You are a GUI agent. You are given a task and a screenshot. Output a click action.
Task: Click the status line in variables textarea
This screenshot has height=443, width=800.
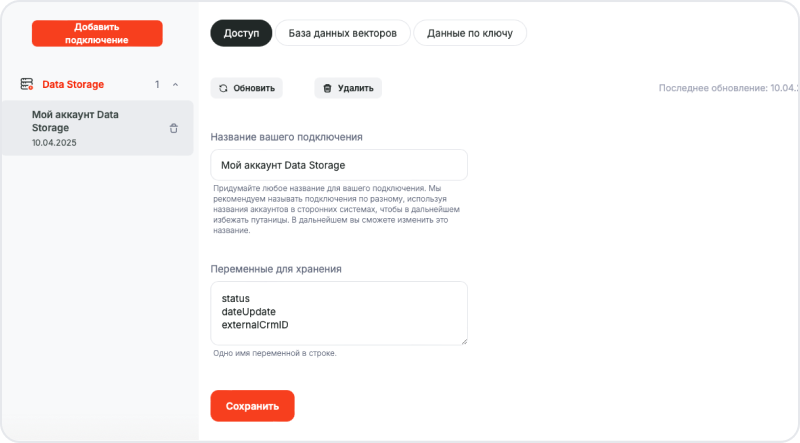[235, 299]
